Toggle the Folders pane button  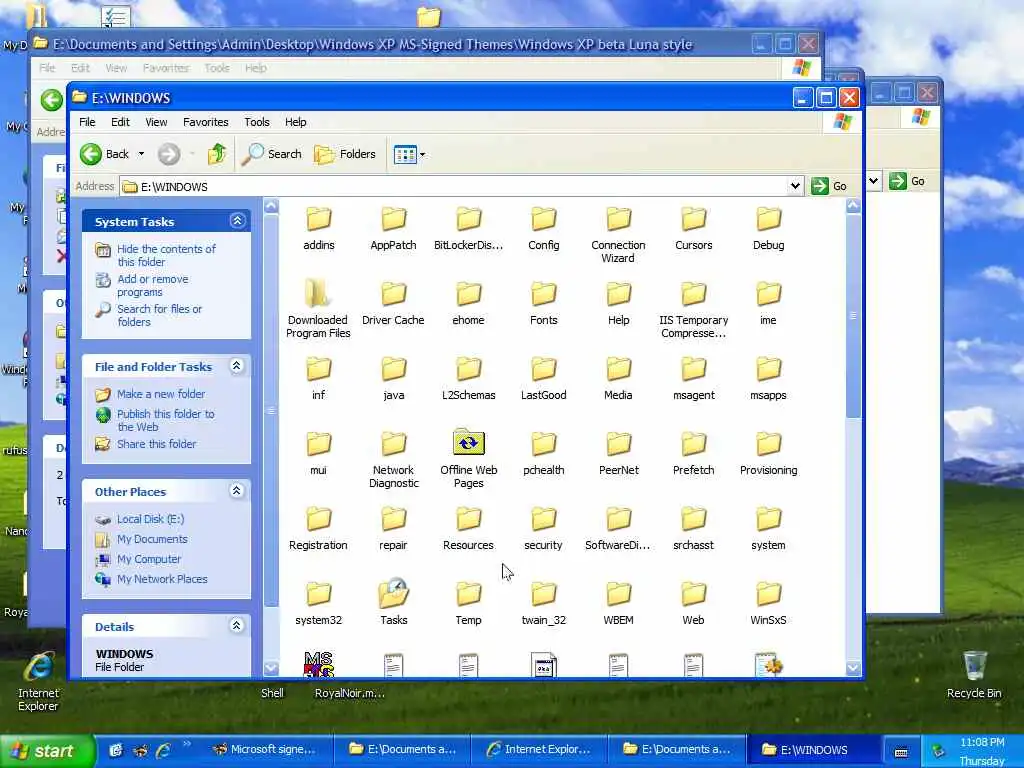tap(345, 154)
